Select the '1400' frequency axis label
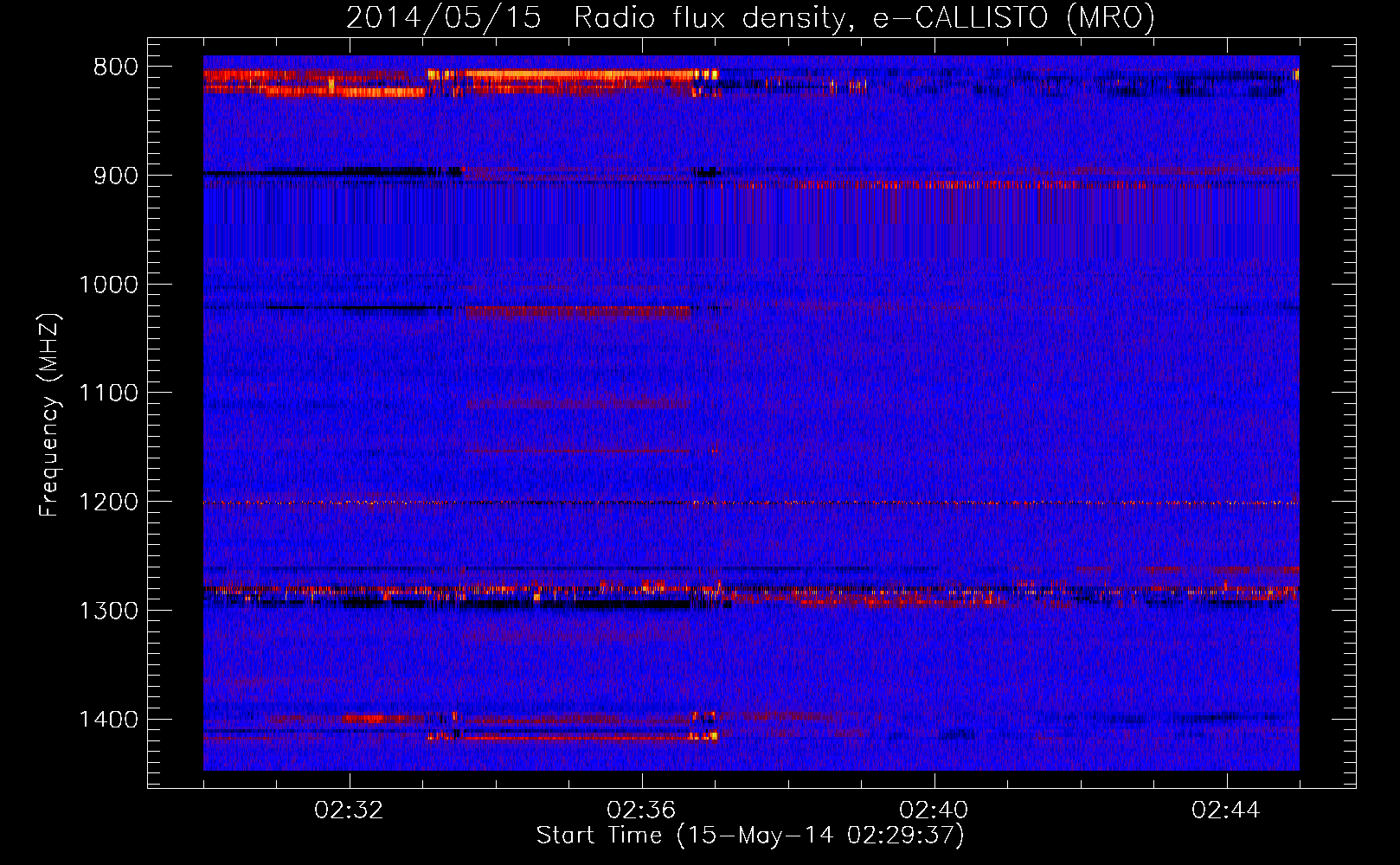 tap(109, 720)
